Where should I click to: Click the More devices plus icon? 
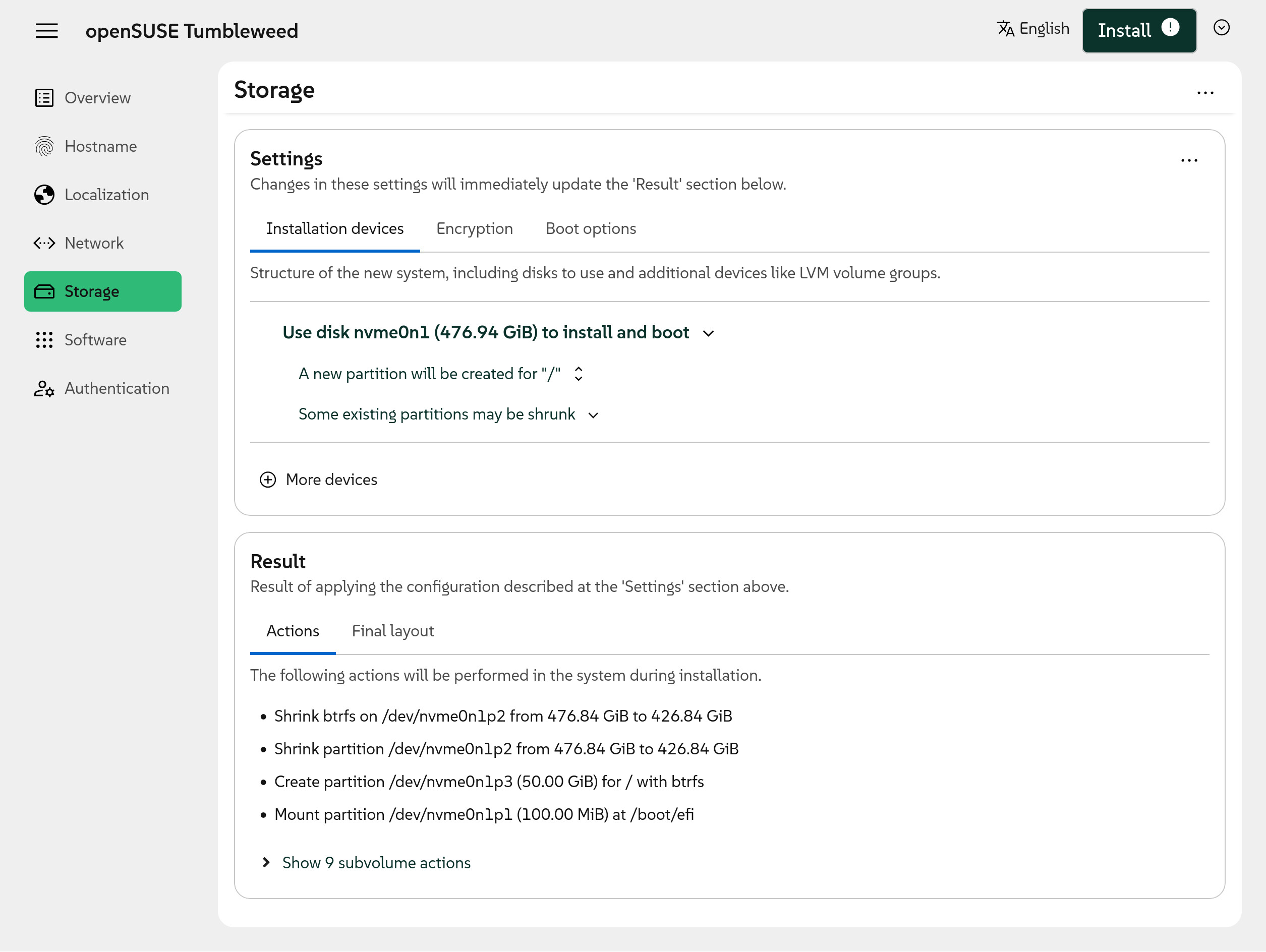[268, 480]
